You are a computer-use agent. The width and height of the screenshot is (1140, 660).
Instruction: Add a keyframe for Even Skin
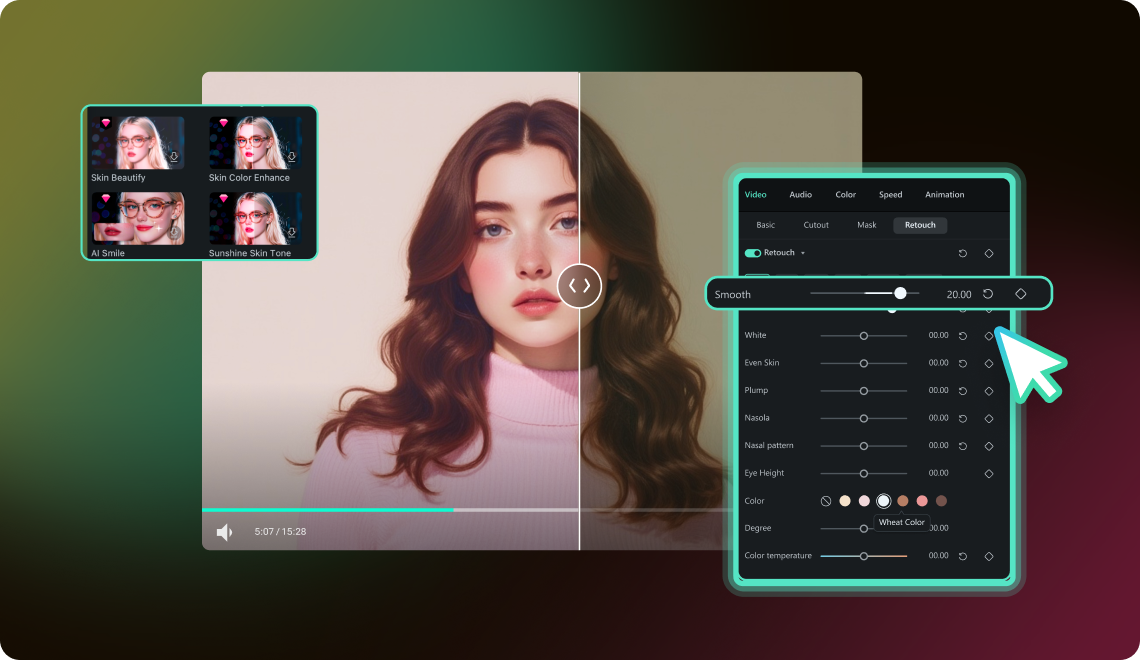[x=989, y=363]
